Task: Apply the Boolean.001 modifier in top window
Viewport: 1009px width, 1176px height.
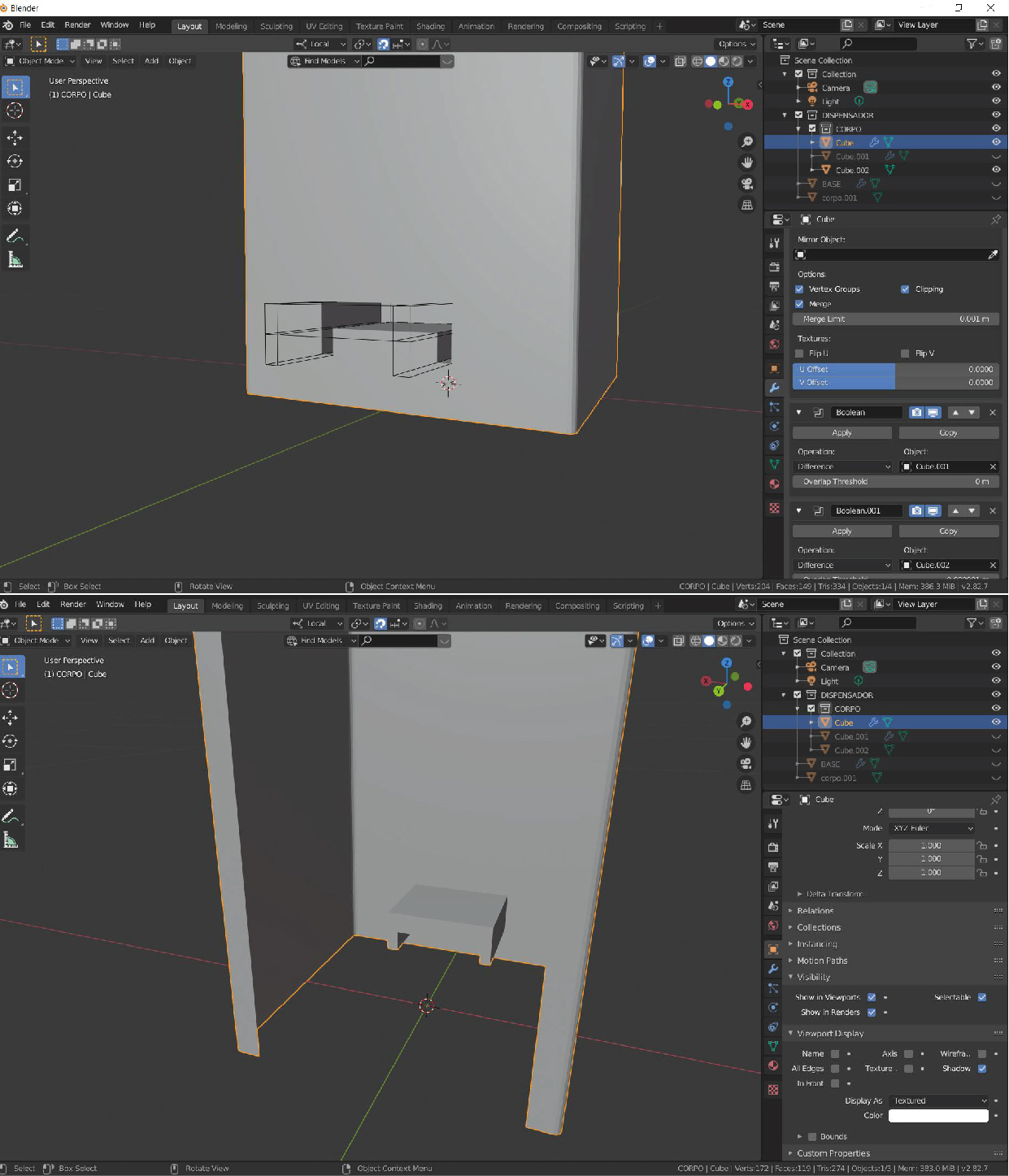Action: (842, 532)
